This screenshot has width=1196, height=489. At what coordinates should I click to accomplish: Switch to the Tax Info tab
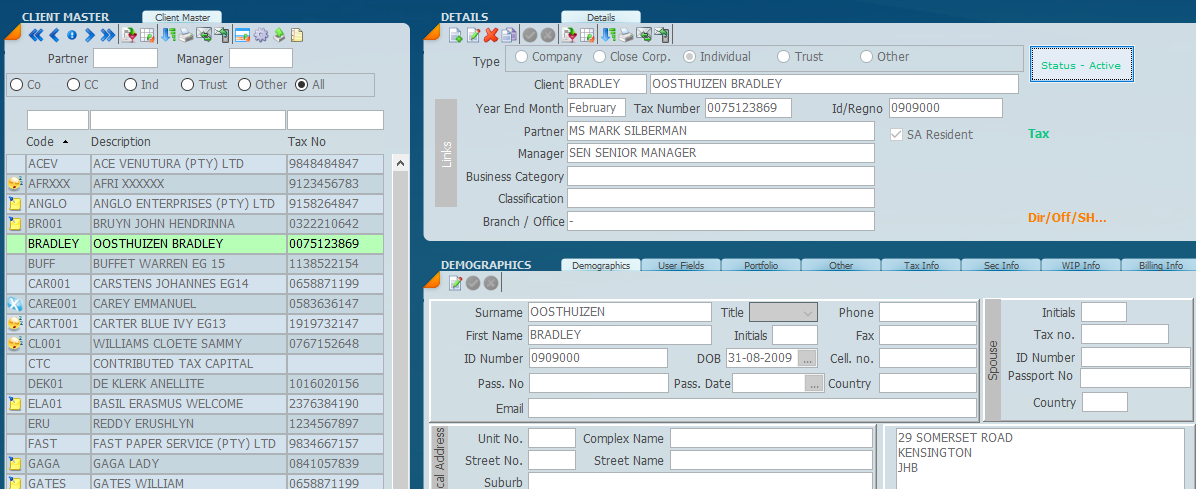point(920,266)
